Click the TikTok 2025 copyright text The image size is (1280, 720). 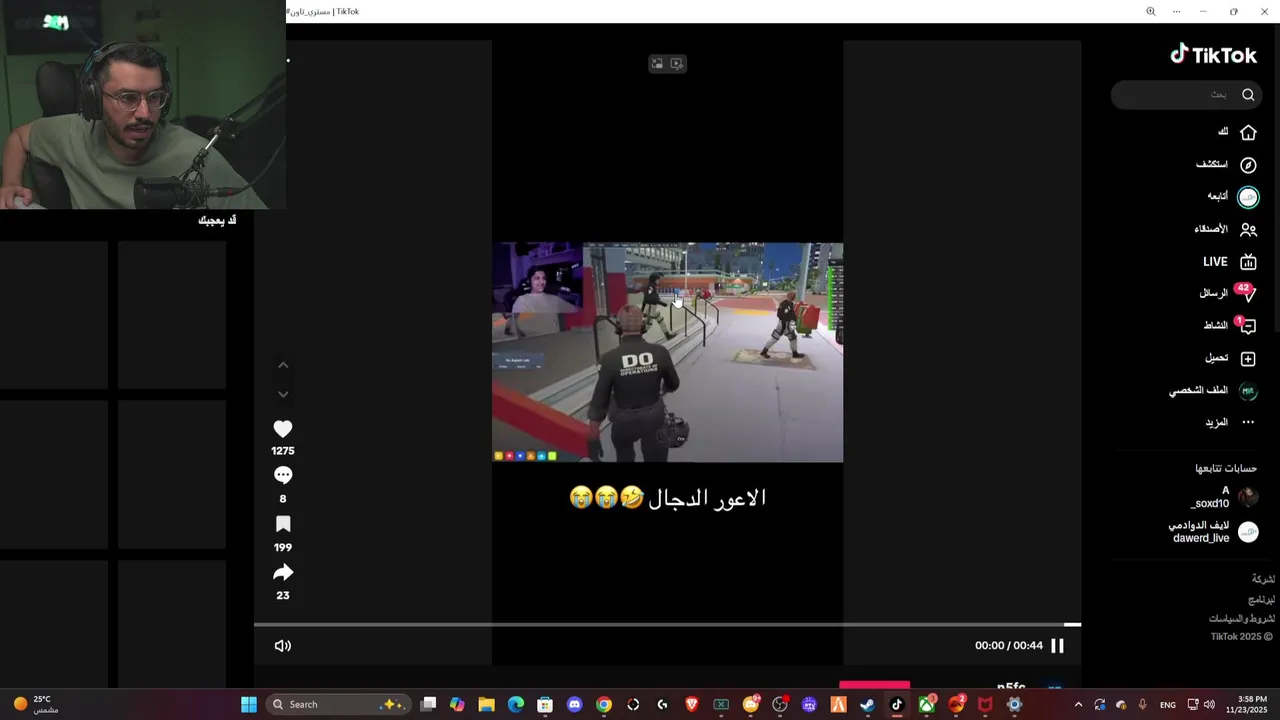click(x=1241, y=637)
